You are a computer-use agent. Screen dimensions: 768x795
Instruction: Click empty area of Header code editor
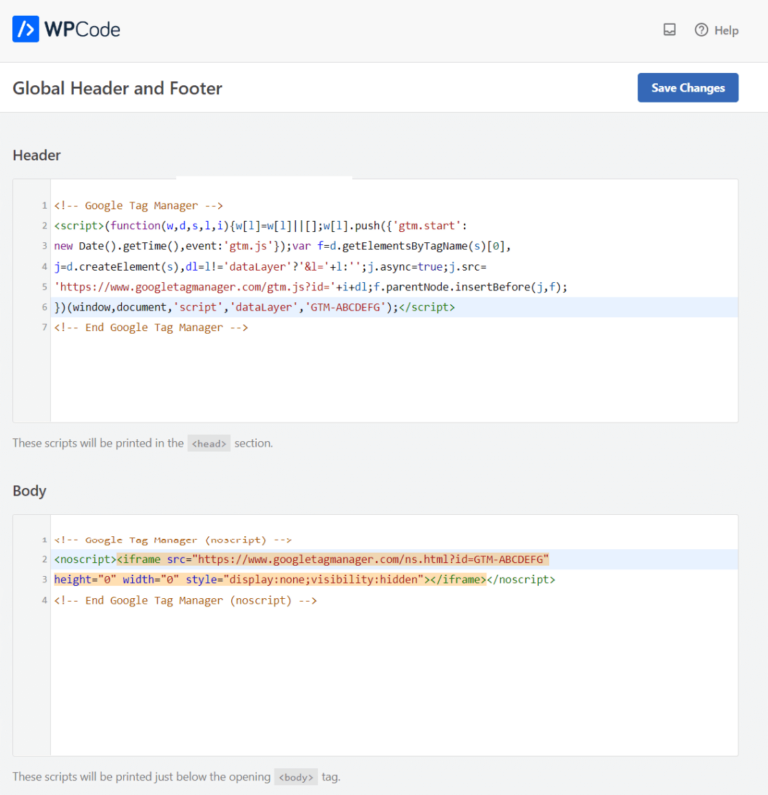coord(394,380)
